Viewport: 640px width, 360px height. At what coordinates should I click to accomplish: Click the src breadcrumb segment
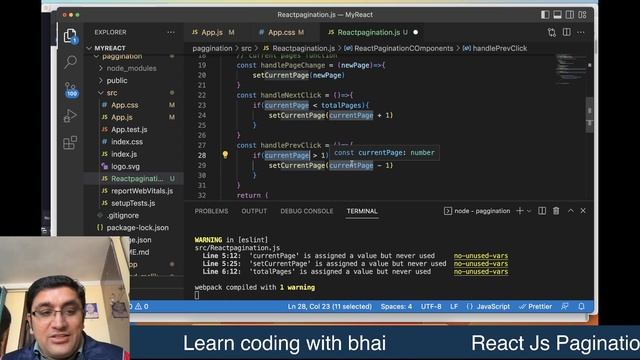(246, 48)
